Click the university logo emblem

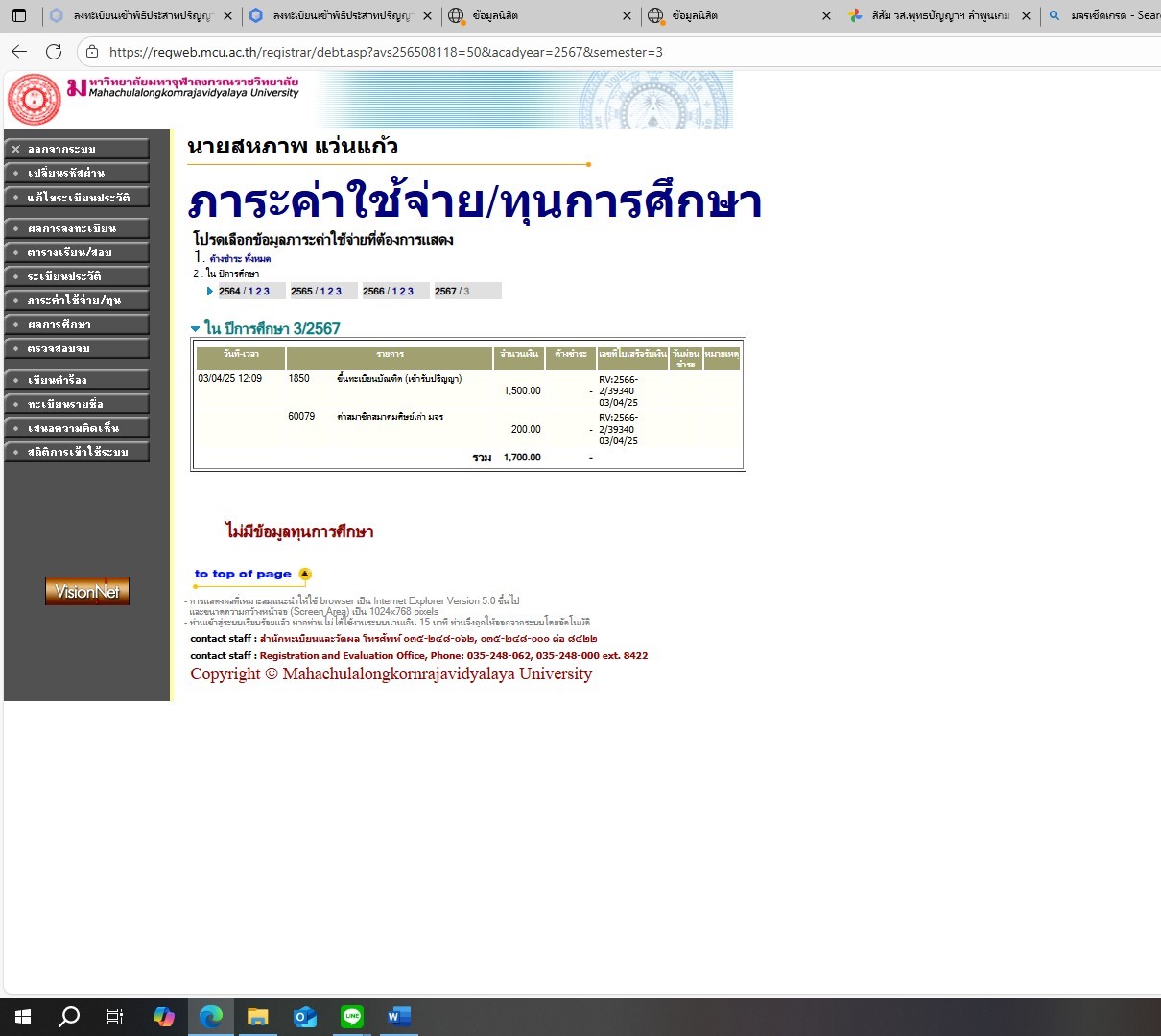point(35,100)
